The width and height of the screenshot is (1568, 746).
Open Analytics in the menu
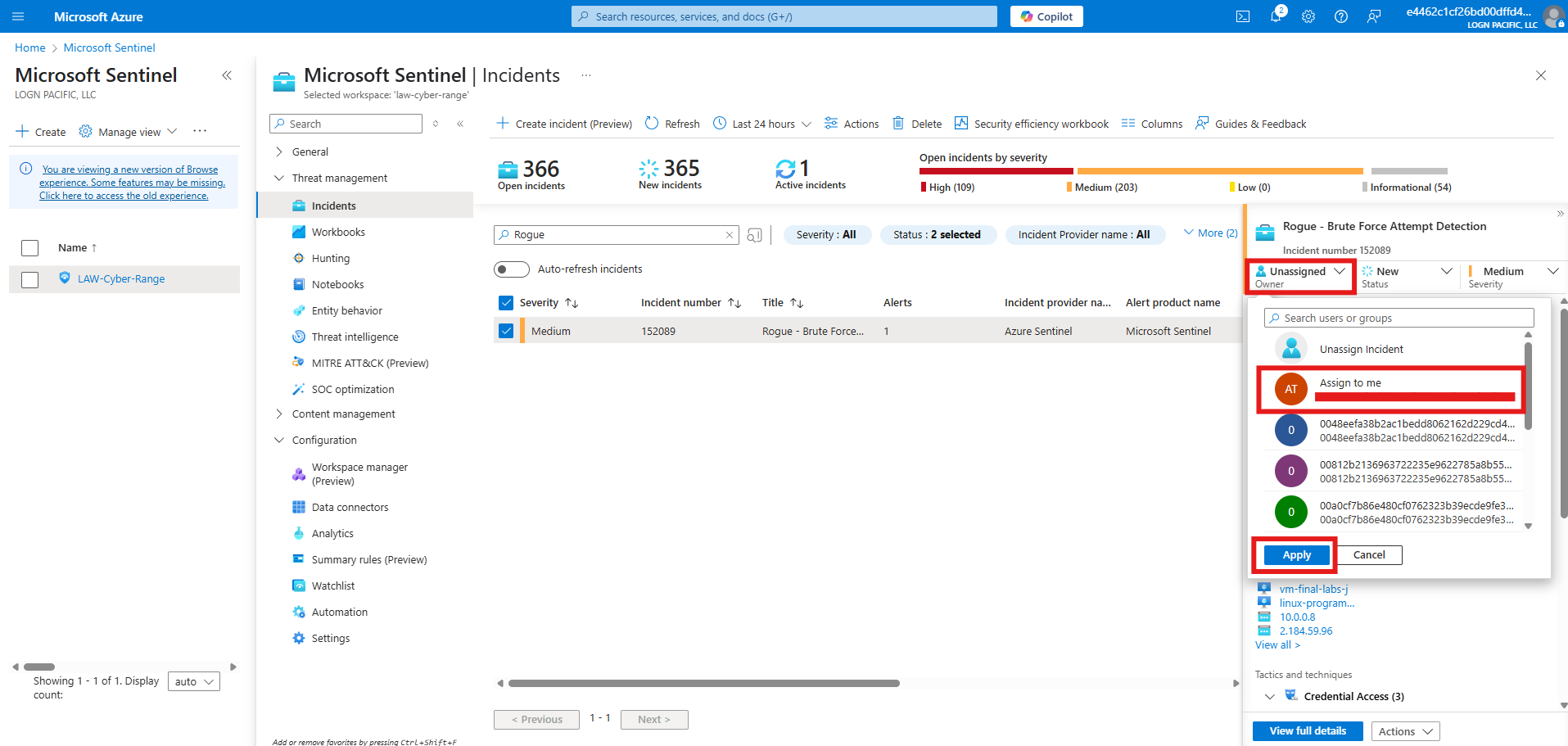coord(332,534)
